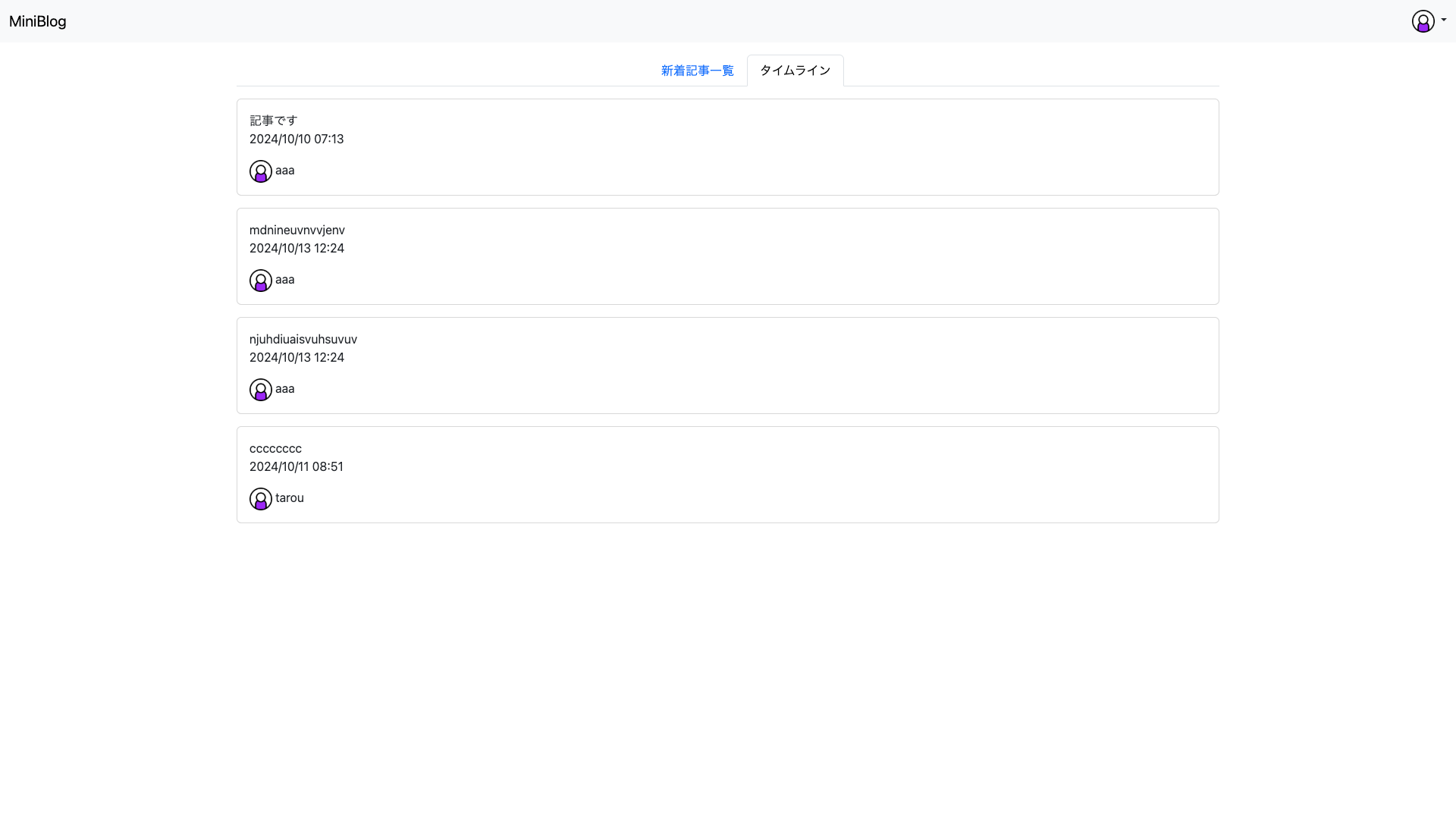Image resolution: width=1456 pixels, height=819 pixels.
Task: Select the タイムライン tab
Action: click(795, 71)
